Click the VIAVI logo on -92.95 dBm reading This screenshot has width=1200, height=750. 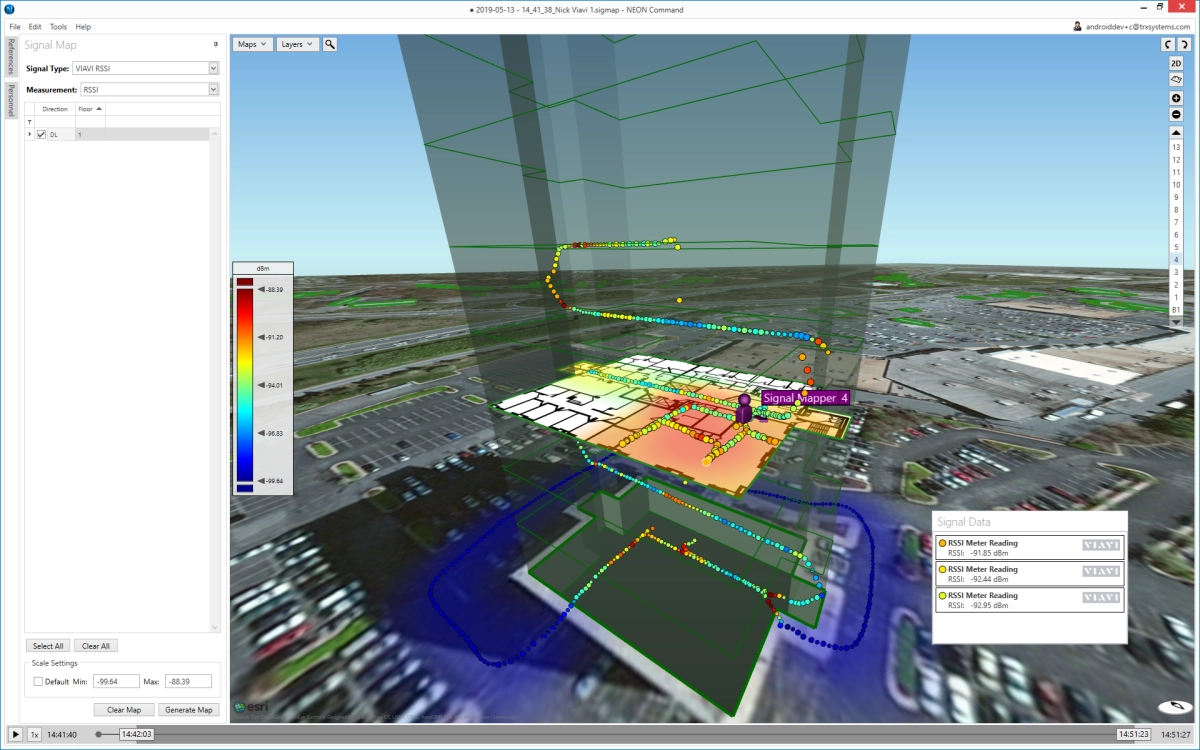coord(1101,597)
